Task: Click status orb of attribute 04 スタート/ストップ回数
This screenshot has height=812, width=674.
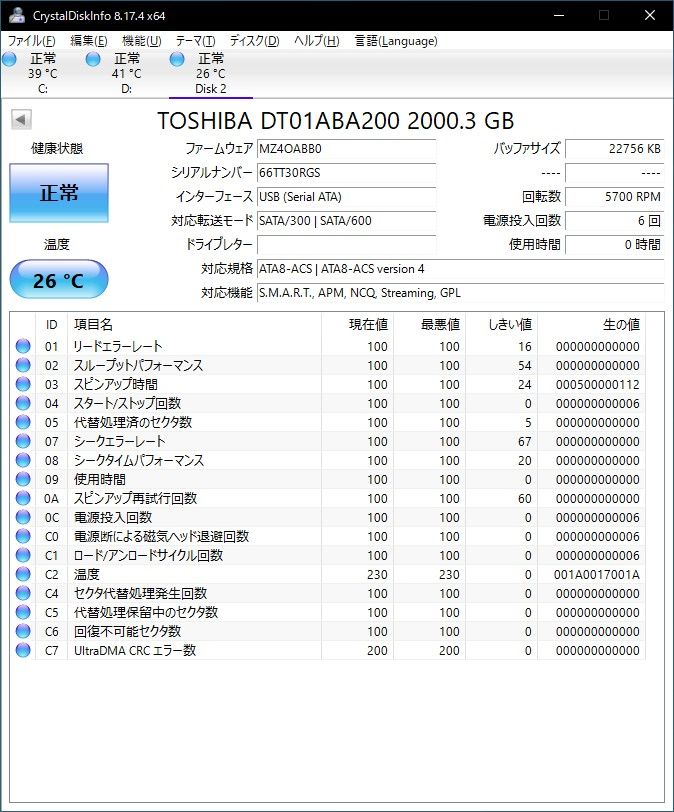Action: pos(23,403)
